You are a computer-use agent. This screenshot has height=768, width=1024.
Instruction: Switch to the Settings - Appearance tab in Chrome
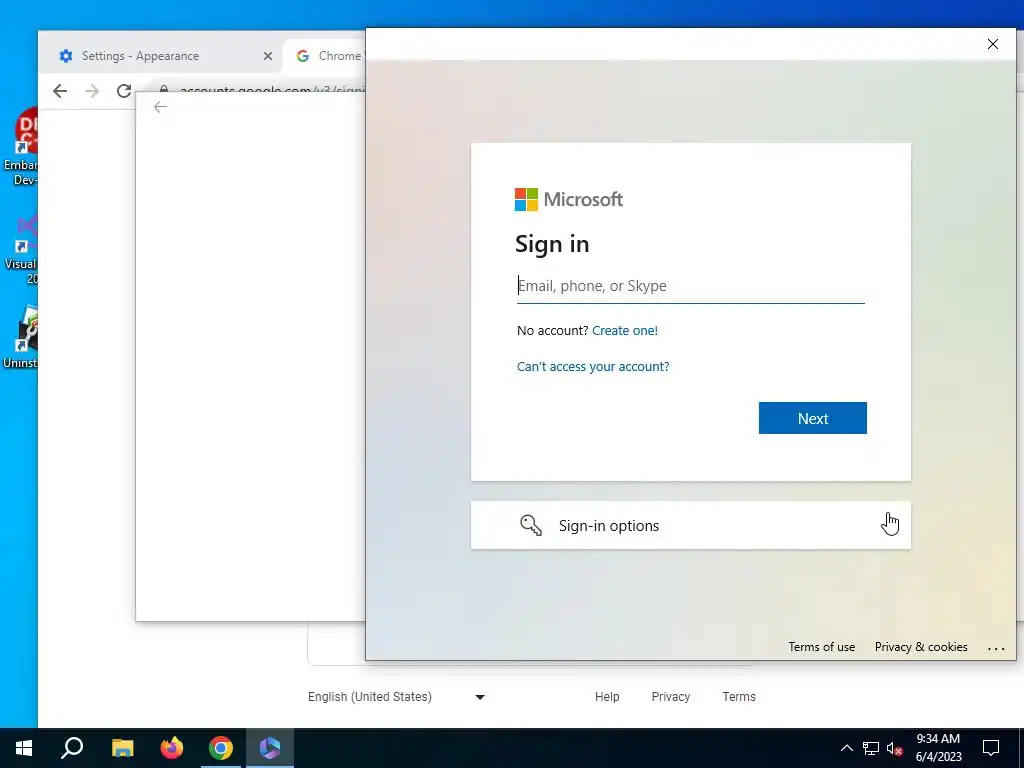160,56
